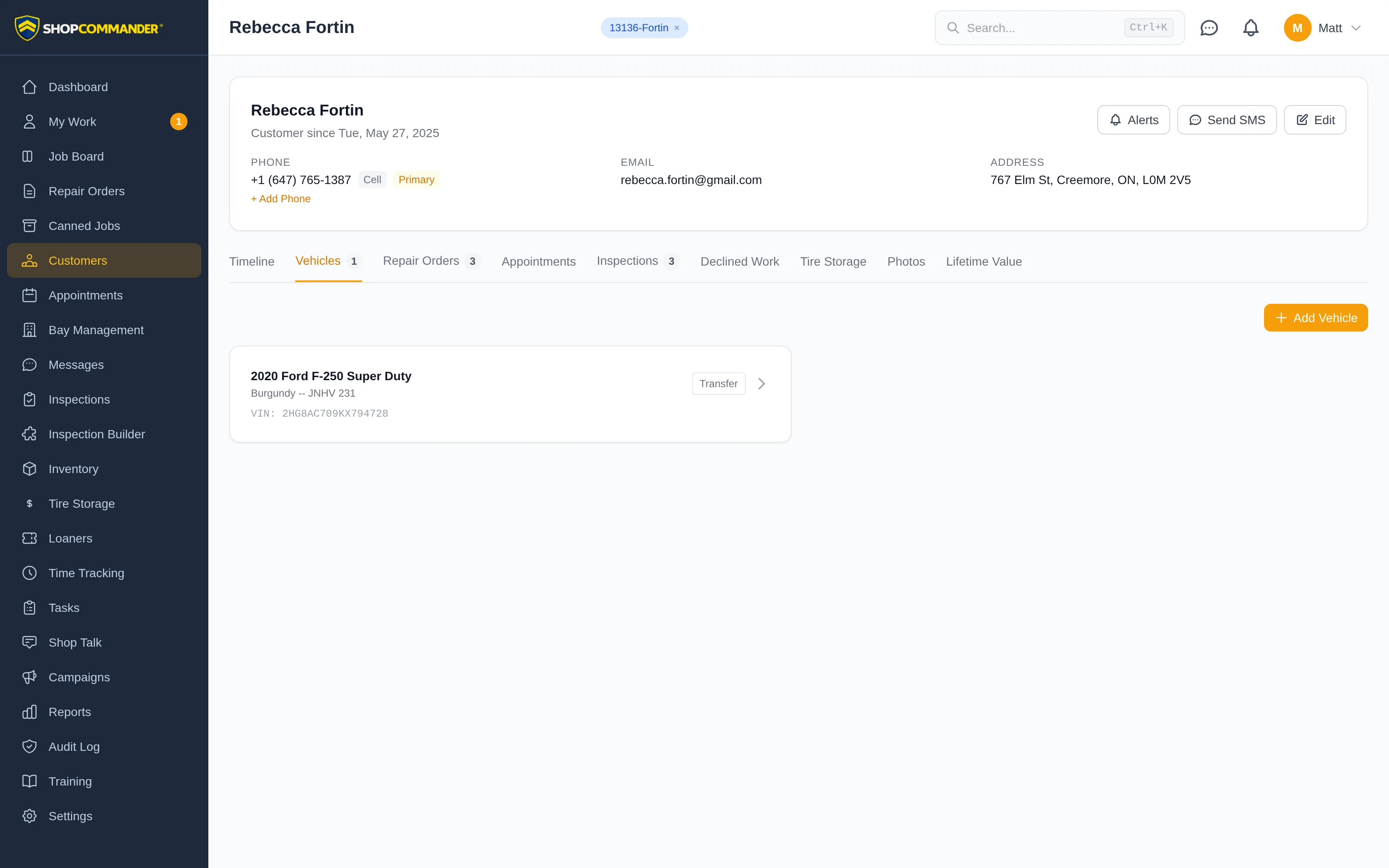The width and height of the screenshot is (1389, 868).
Task: Select the Repair Orders document icon
Action: pos(29,191)
